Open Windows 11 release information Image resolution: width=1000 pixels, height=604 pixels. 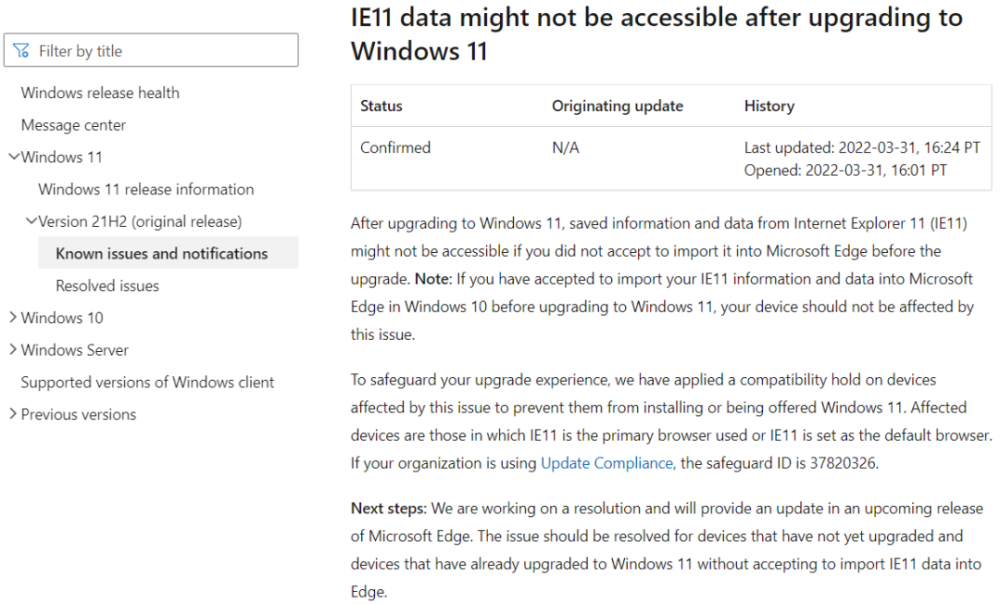tap(146, 189)
